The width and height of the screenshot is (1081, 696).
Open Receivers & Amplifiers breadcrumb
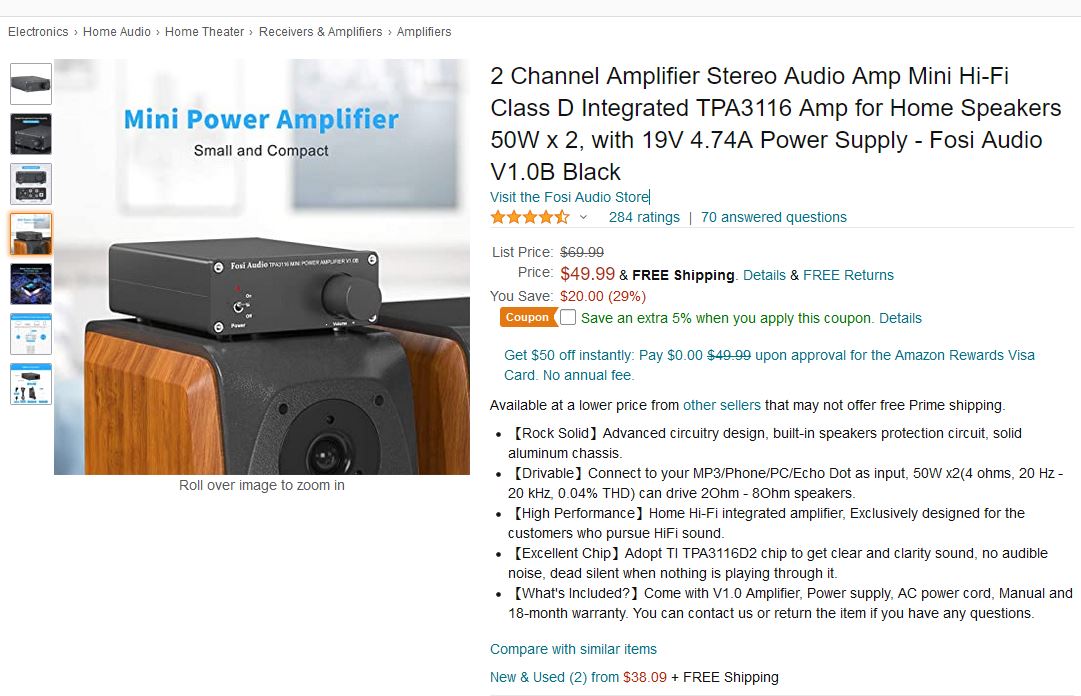320,32
